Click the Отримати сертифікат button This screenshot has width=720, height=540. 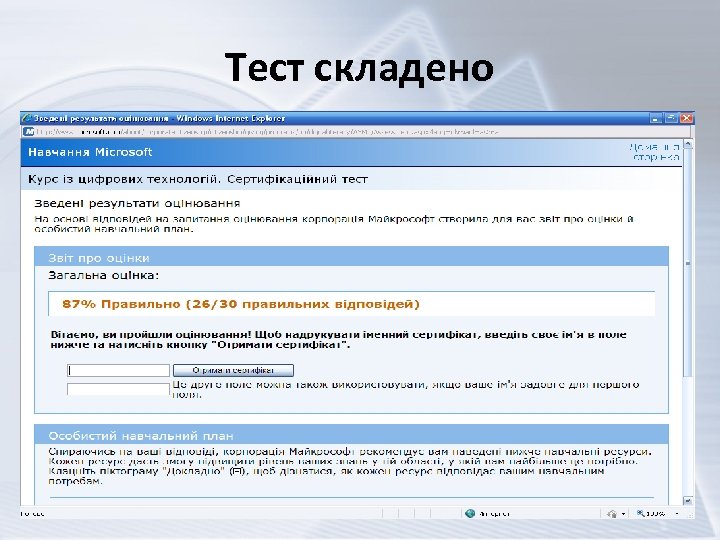point(233,370)
